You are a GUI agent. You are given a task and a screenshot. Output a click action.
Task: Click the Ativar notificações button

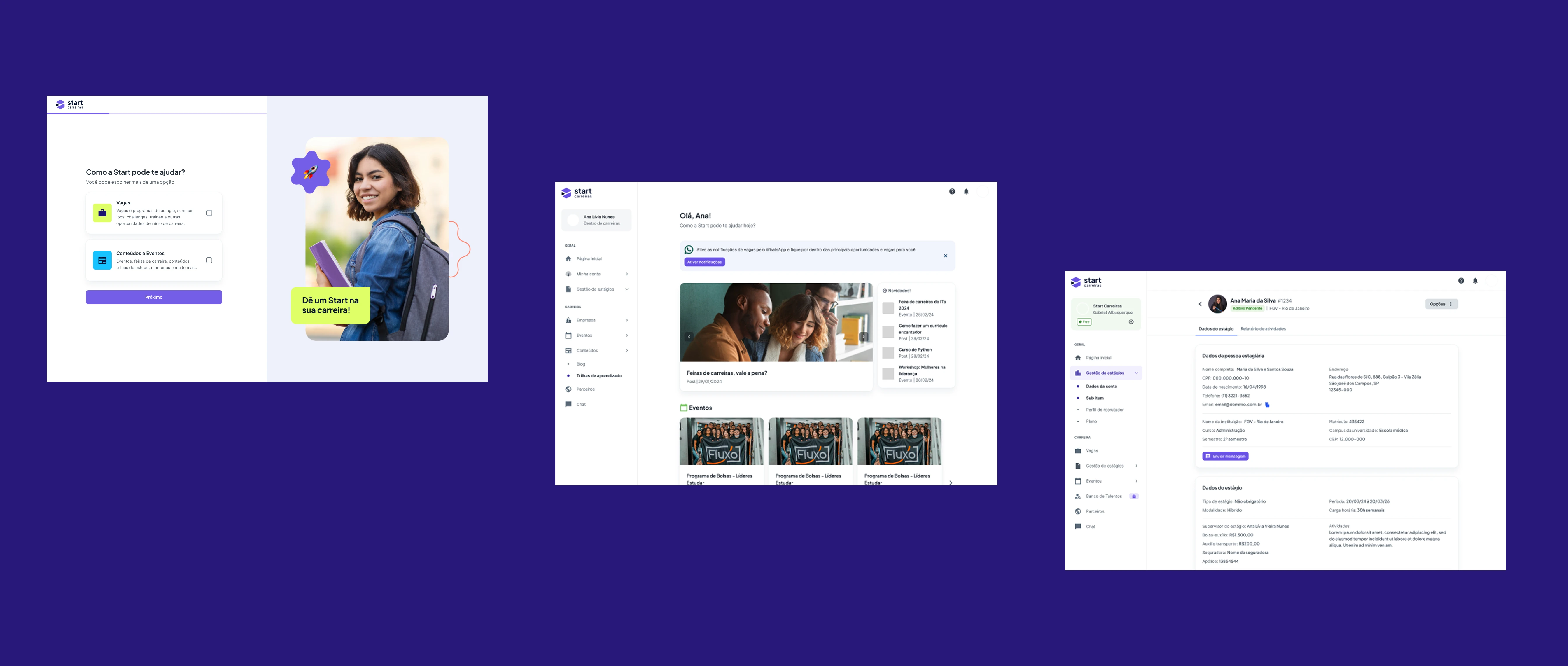(704, 262)
